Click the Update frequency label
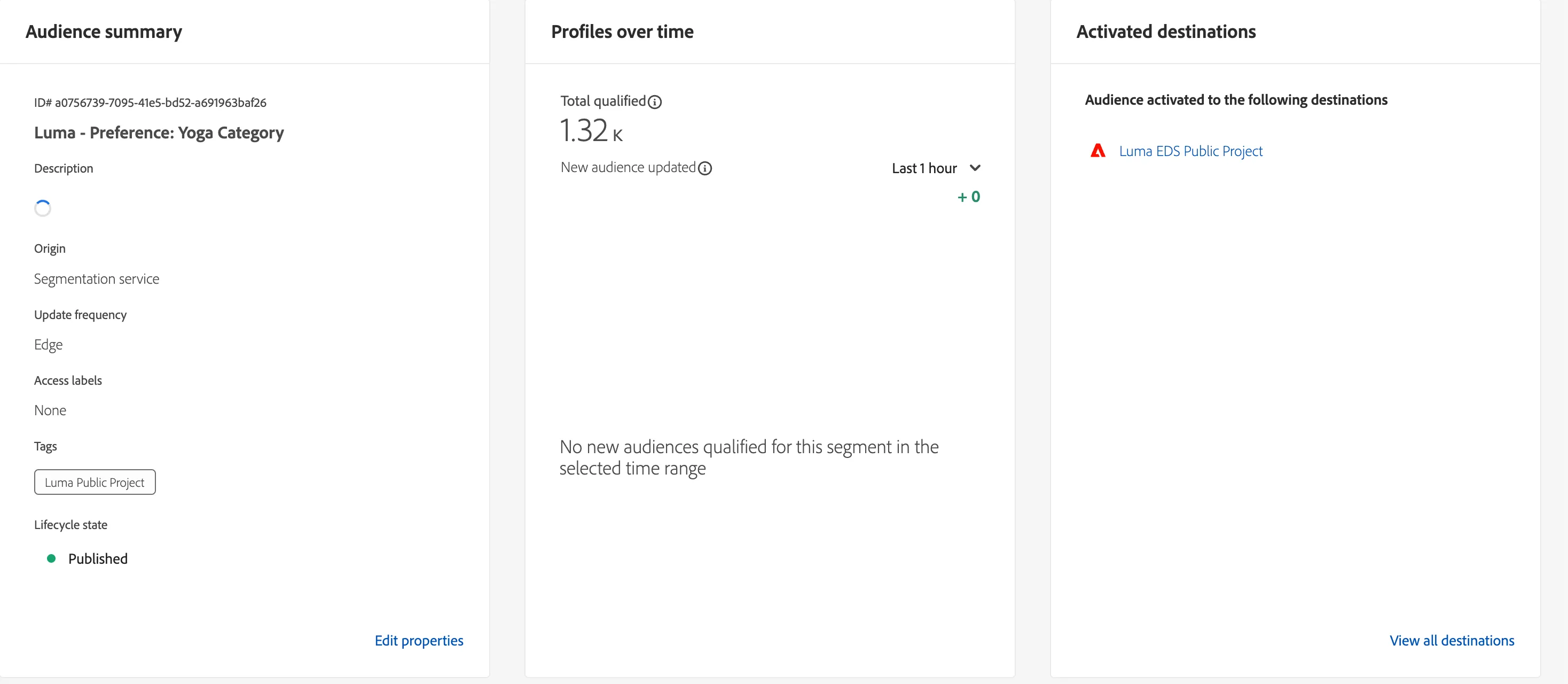 point(80,315)
